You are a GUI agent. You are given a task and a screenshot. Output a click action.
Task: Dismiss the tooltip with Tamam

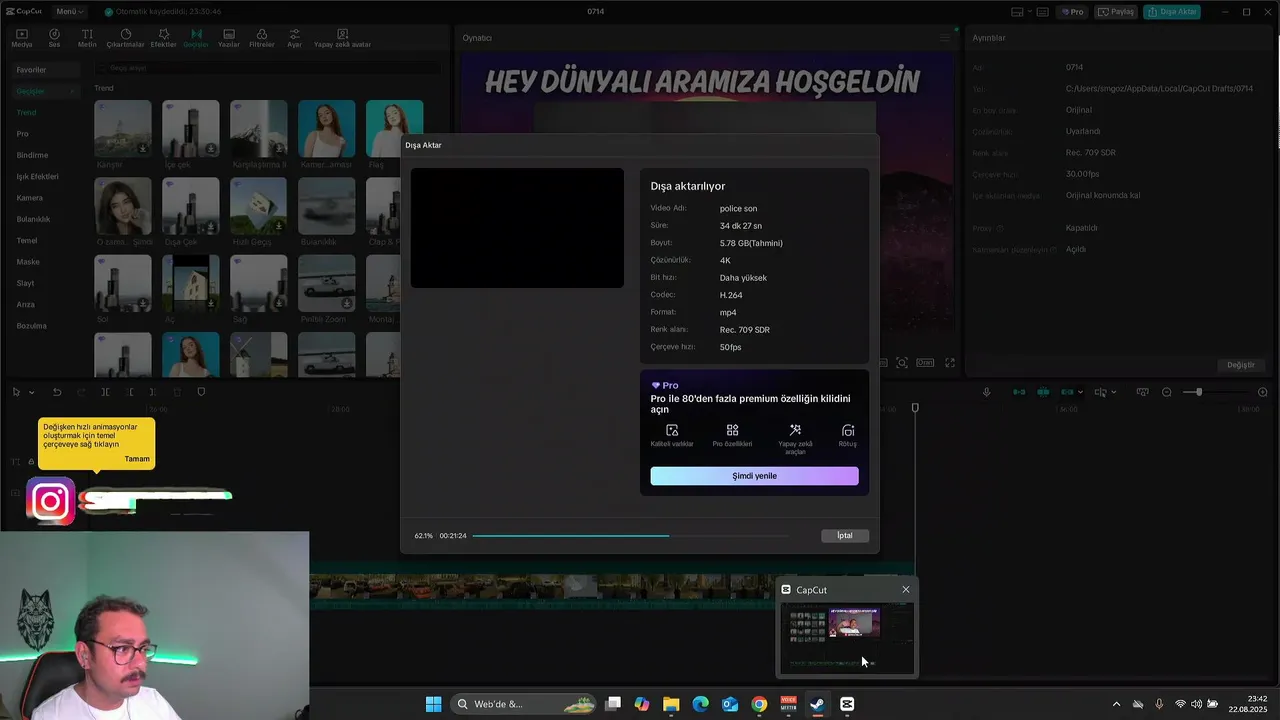137,459
